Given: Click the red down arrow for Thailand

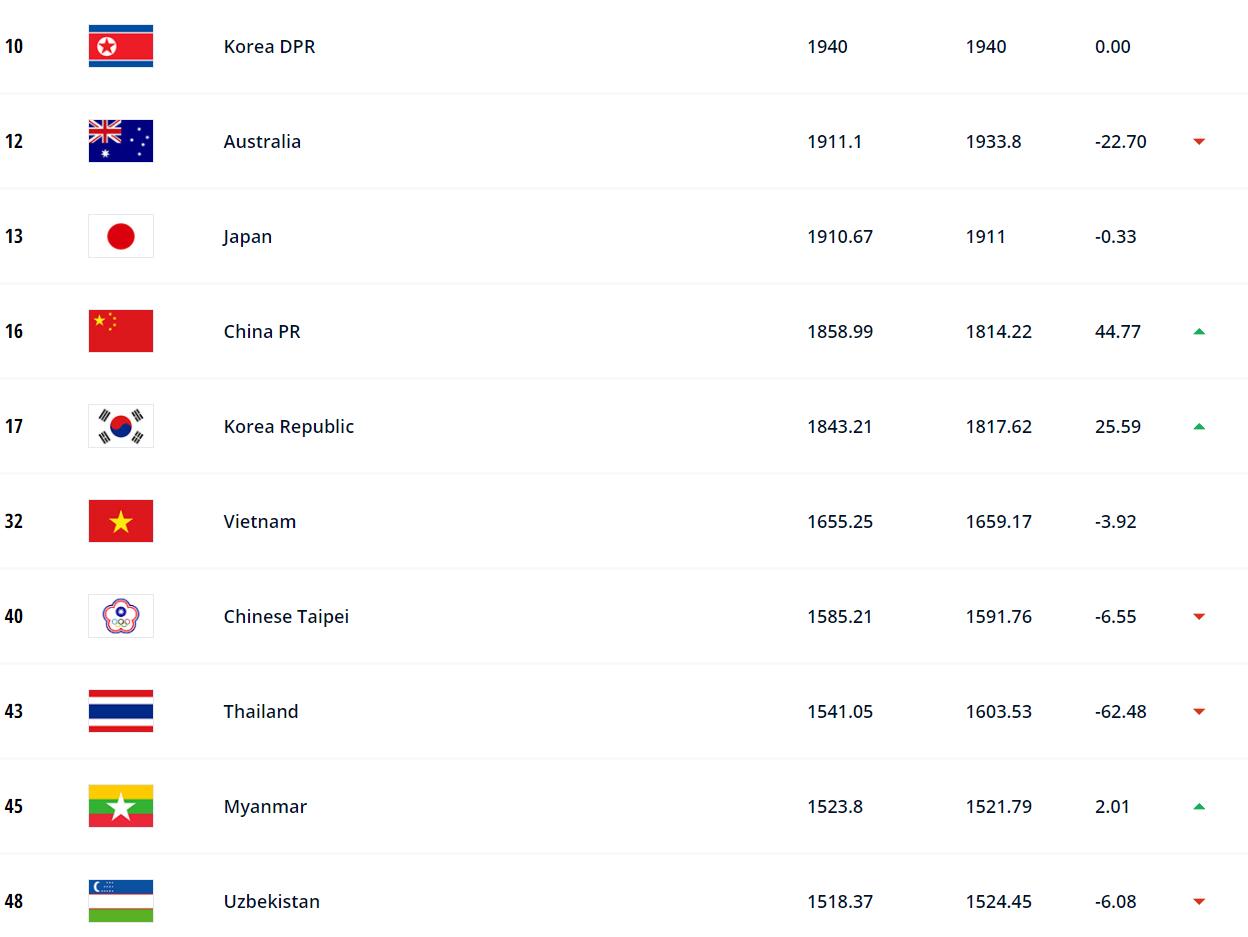Looking at the screenshot, I should [x=1199, y=712].
